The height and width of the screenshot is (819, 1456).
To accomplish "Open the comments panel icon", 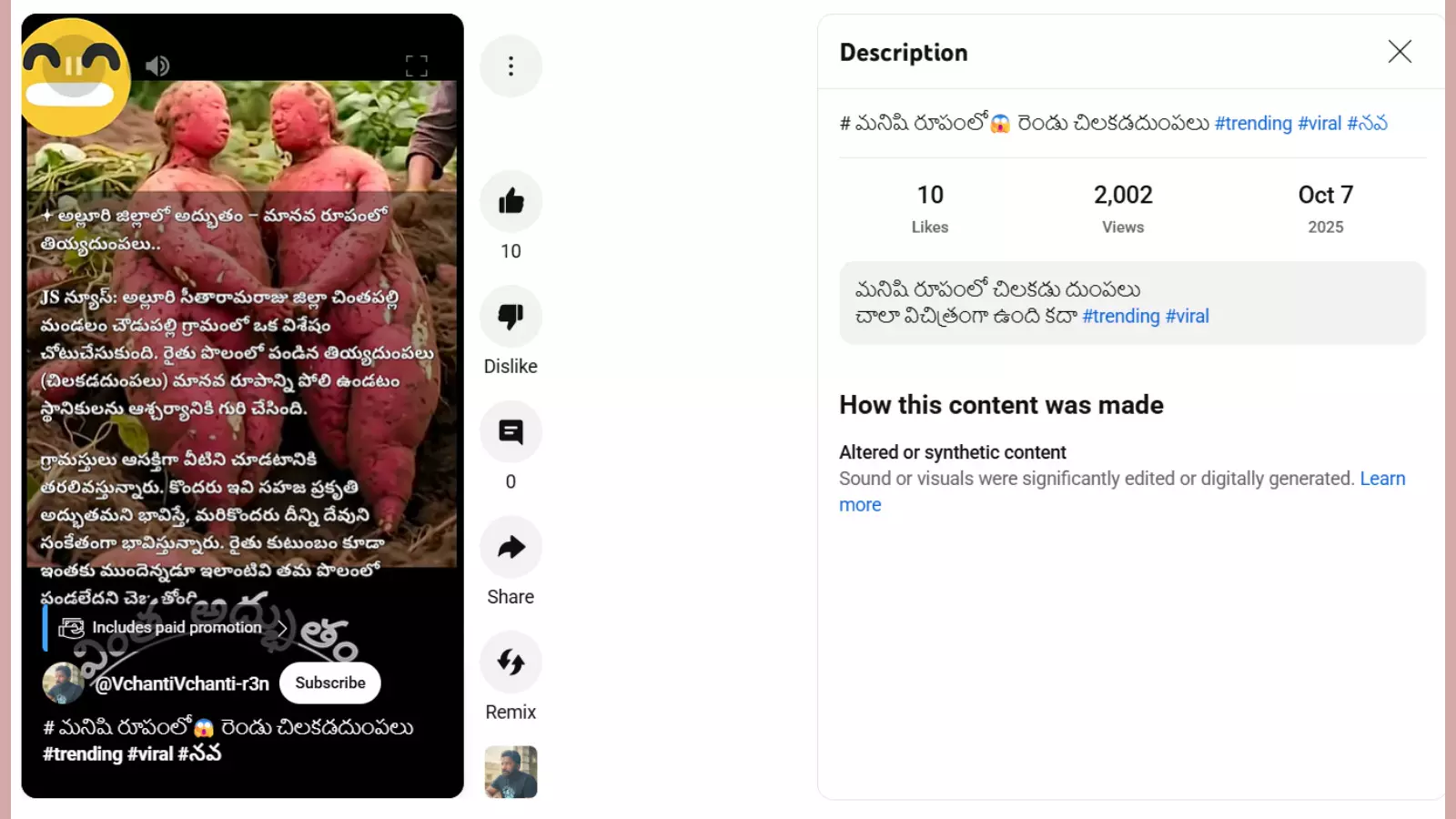I will click(511, 431).
